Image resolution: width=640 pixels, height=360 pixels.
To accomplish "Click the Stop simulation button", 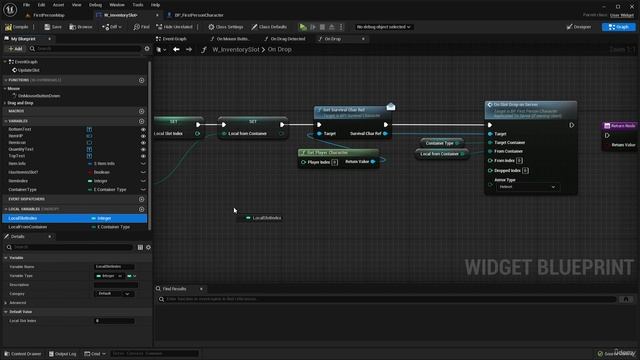I will tap(322, 27).
